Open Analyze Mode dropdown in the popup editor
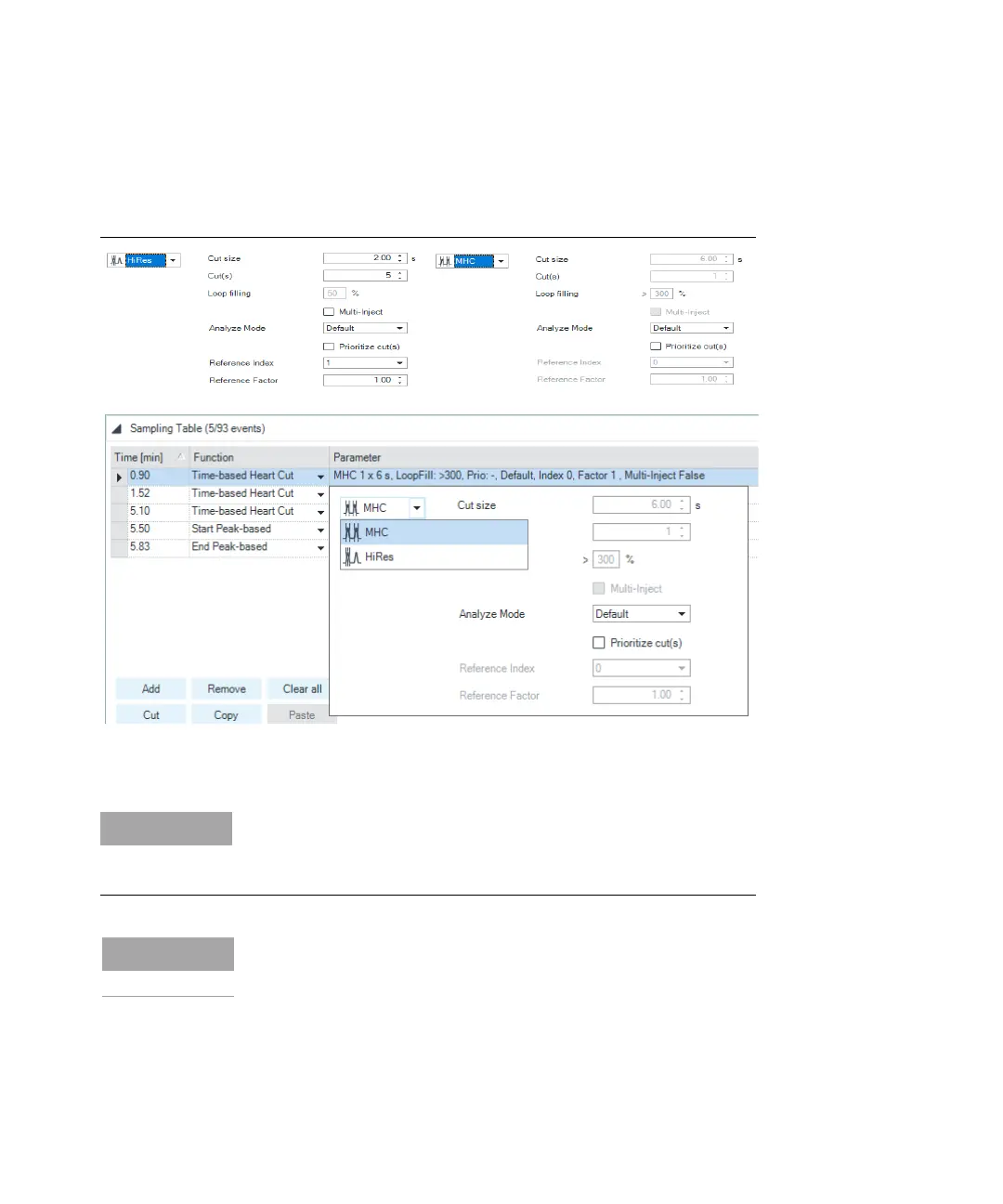 (x=642, y=614)
